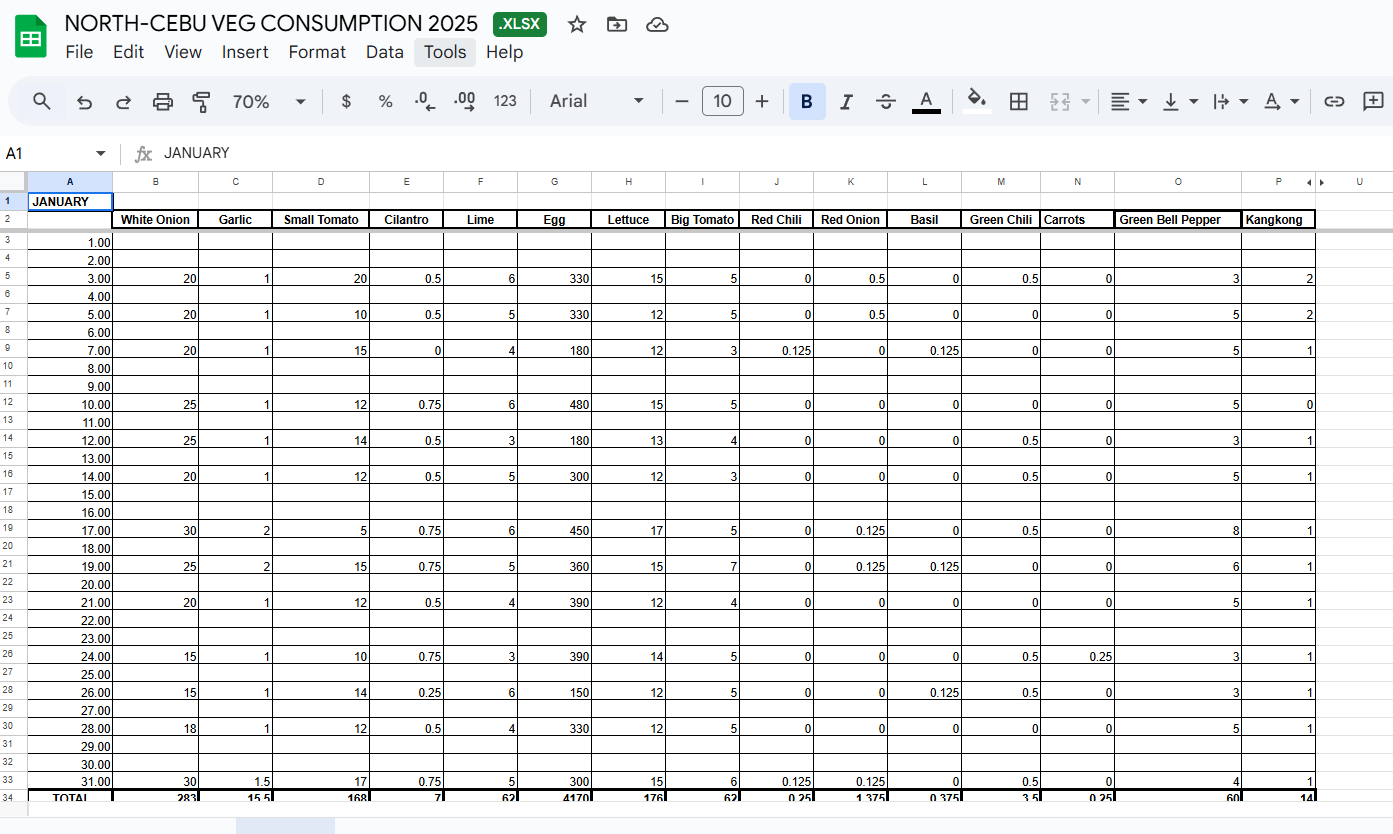Open the text color picker
Screen dimensions: 1393x834
click(927, 101)
